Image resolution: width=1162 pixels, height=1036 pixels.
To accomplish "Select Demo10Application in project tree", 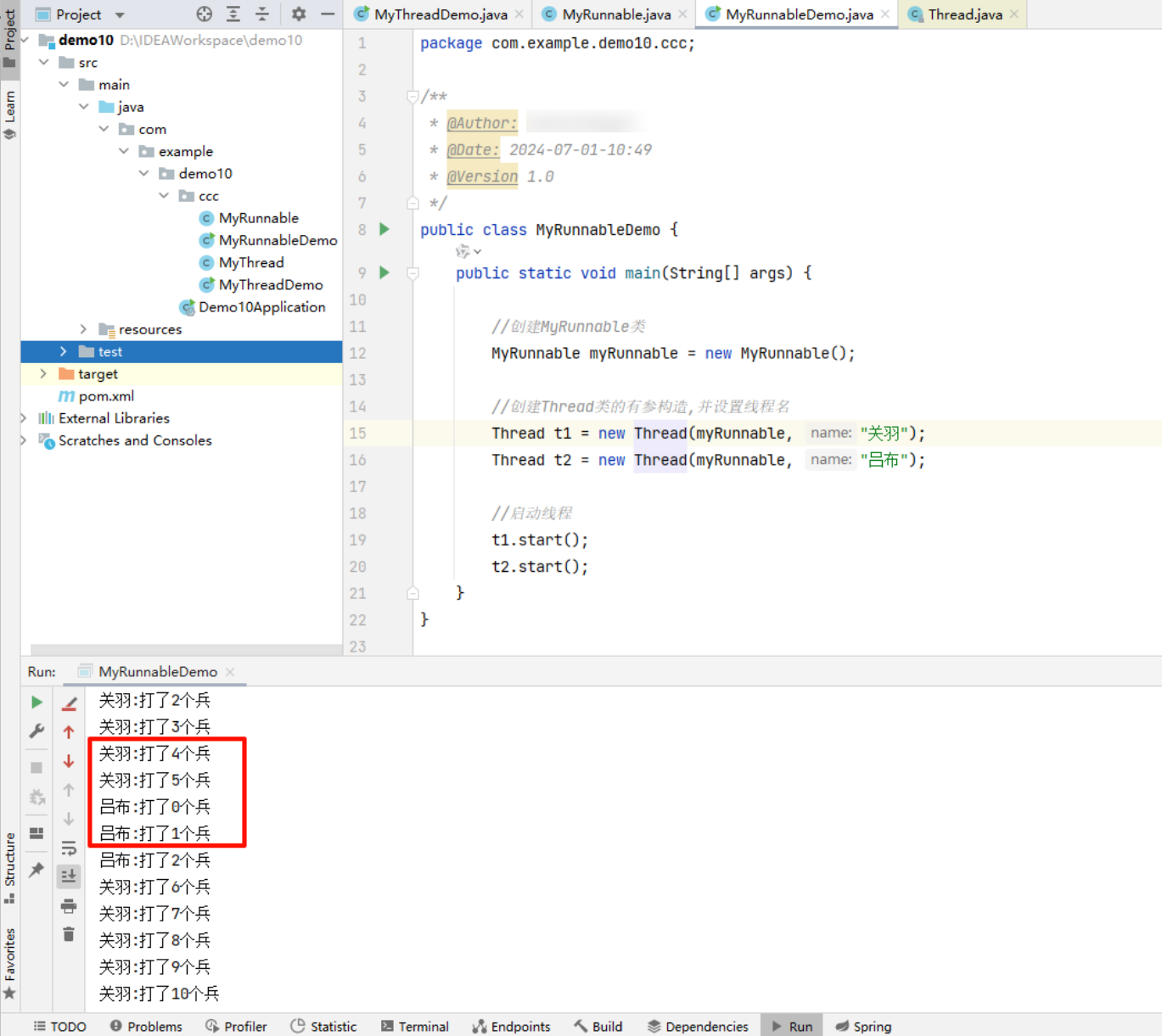I will coord(261,306).
